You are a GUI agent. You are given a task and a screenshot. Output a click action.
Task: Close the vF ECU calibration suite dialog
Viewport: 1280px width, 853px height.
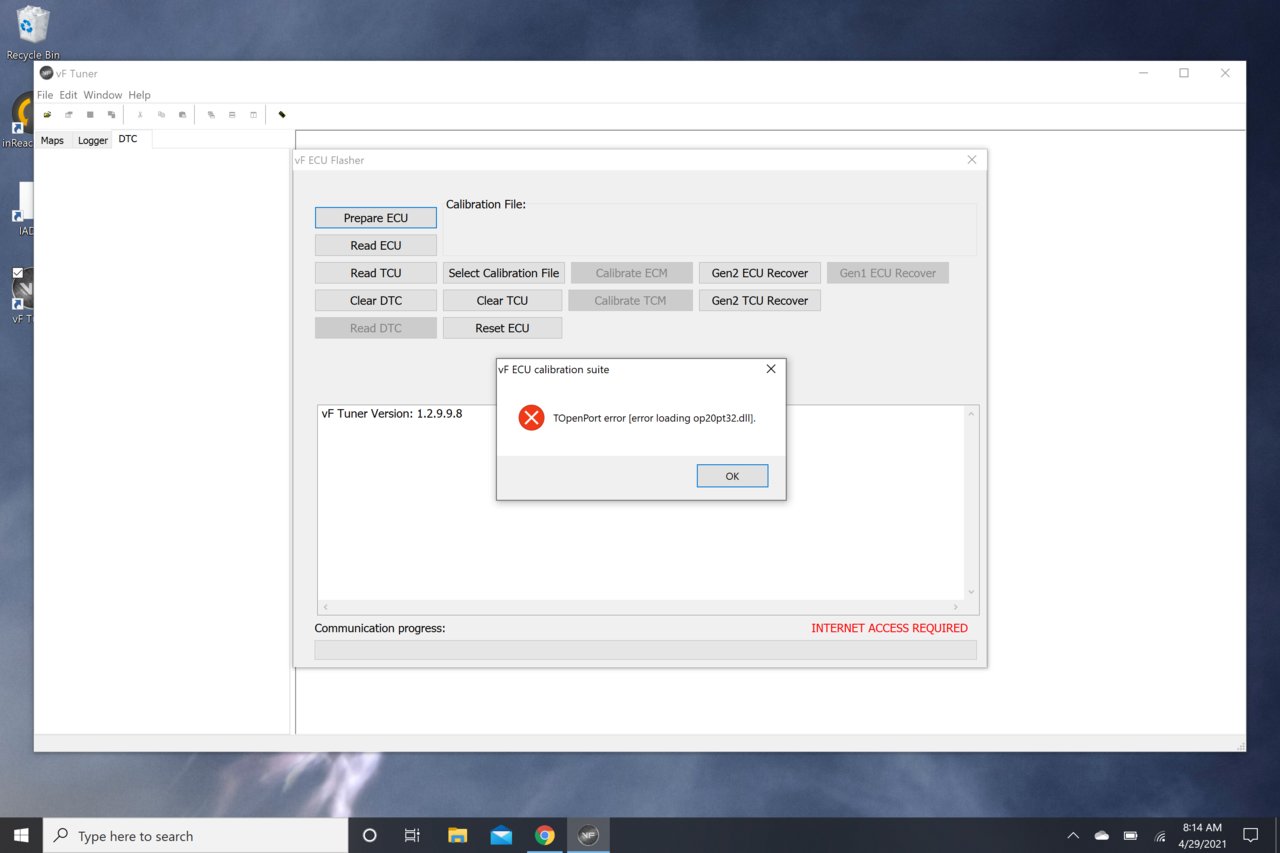[x=770, y=369]
